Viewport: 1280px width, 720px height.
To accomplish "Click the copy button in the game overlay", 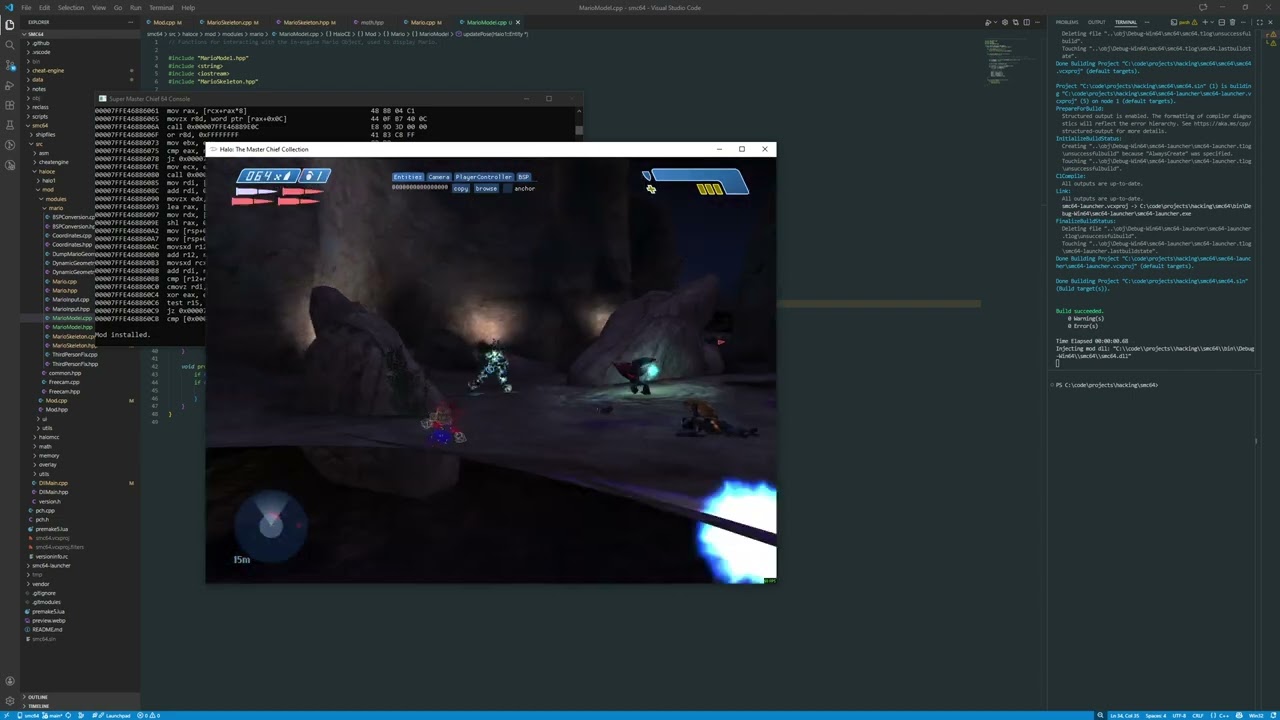I will tap(461, 188).
